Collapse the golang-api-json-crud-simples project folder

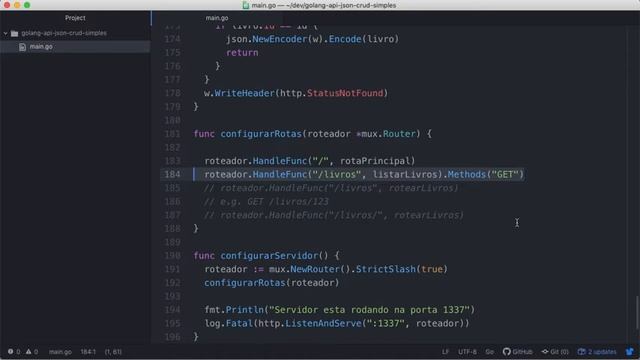[x=6, y=33]
